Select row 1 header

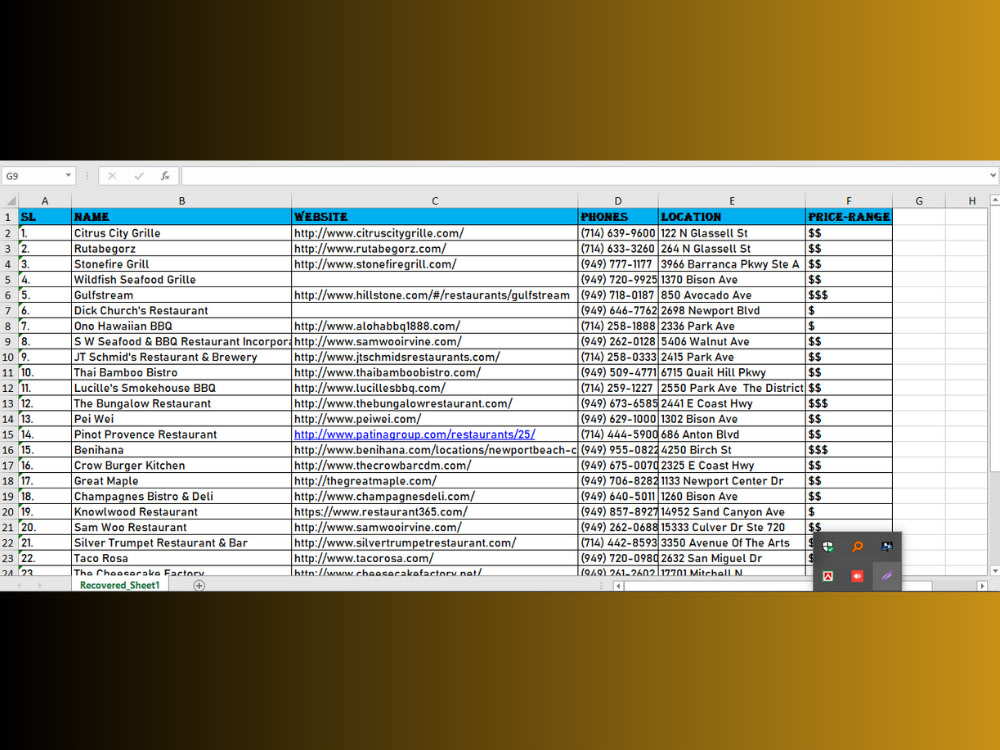tap(9, 217)
